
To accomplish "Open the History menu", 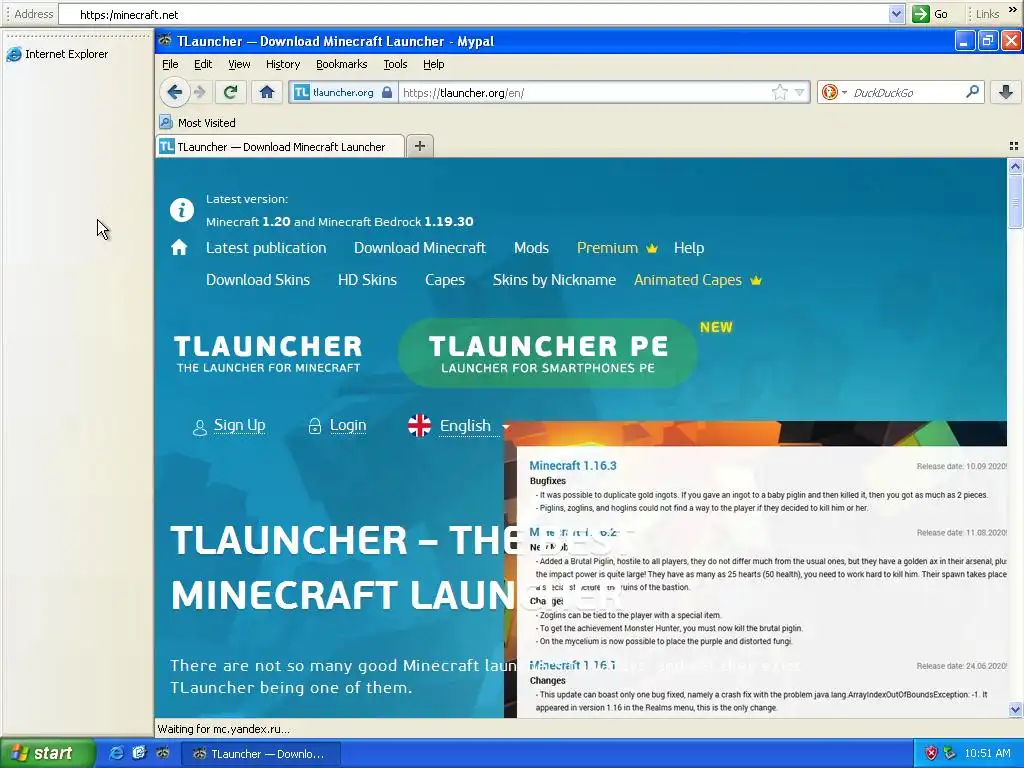I will point(283,64).
